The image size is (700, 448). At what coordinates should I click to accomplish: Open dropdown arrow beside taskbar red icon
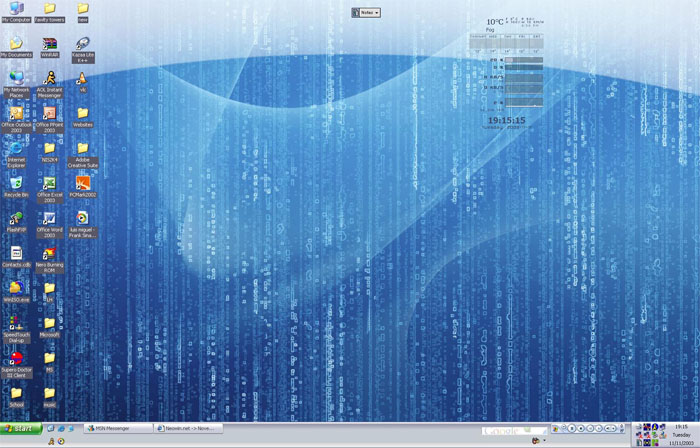coord(544,441)
